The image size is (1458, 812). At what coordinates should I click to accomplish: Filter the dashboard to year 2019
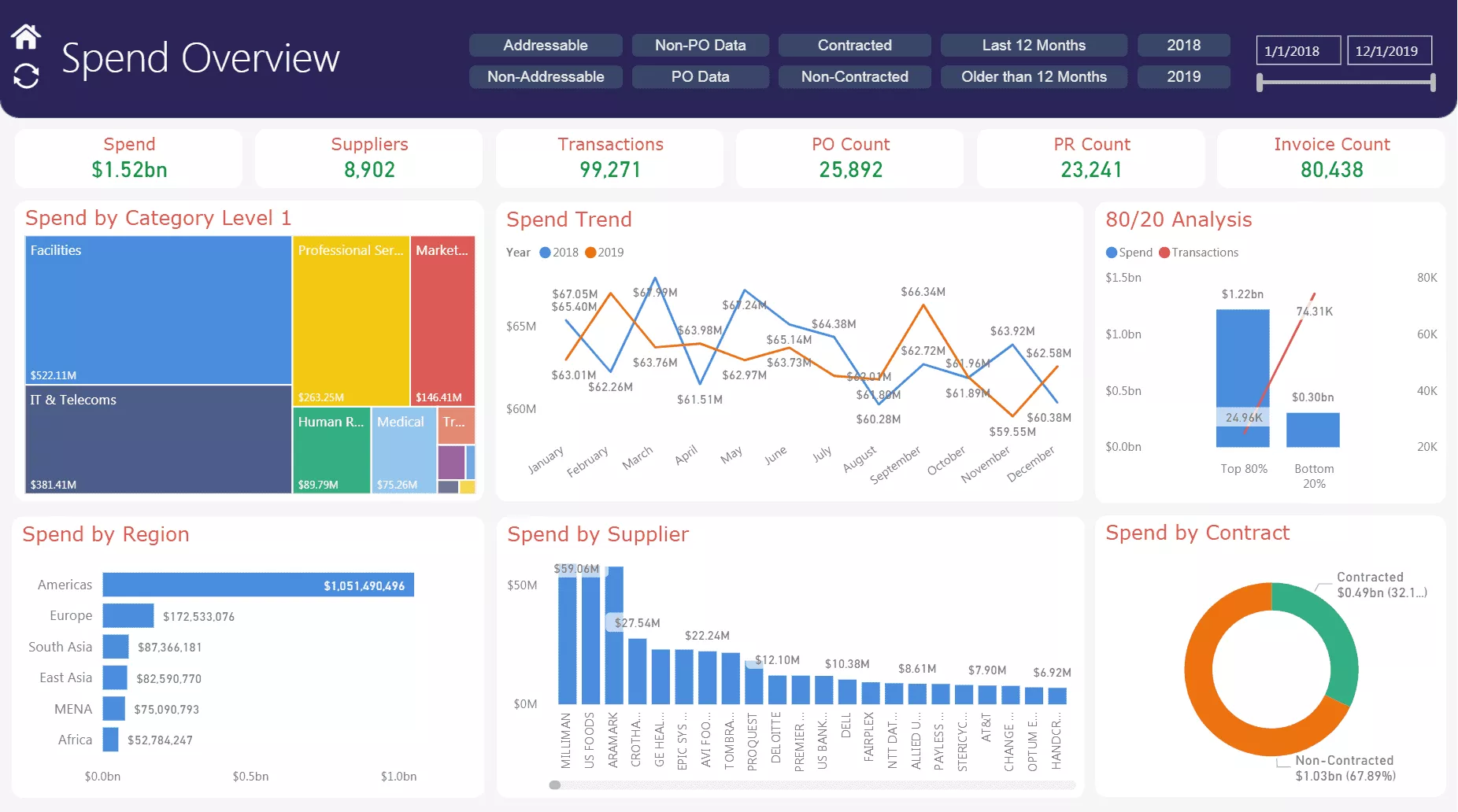[1183, 76]
